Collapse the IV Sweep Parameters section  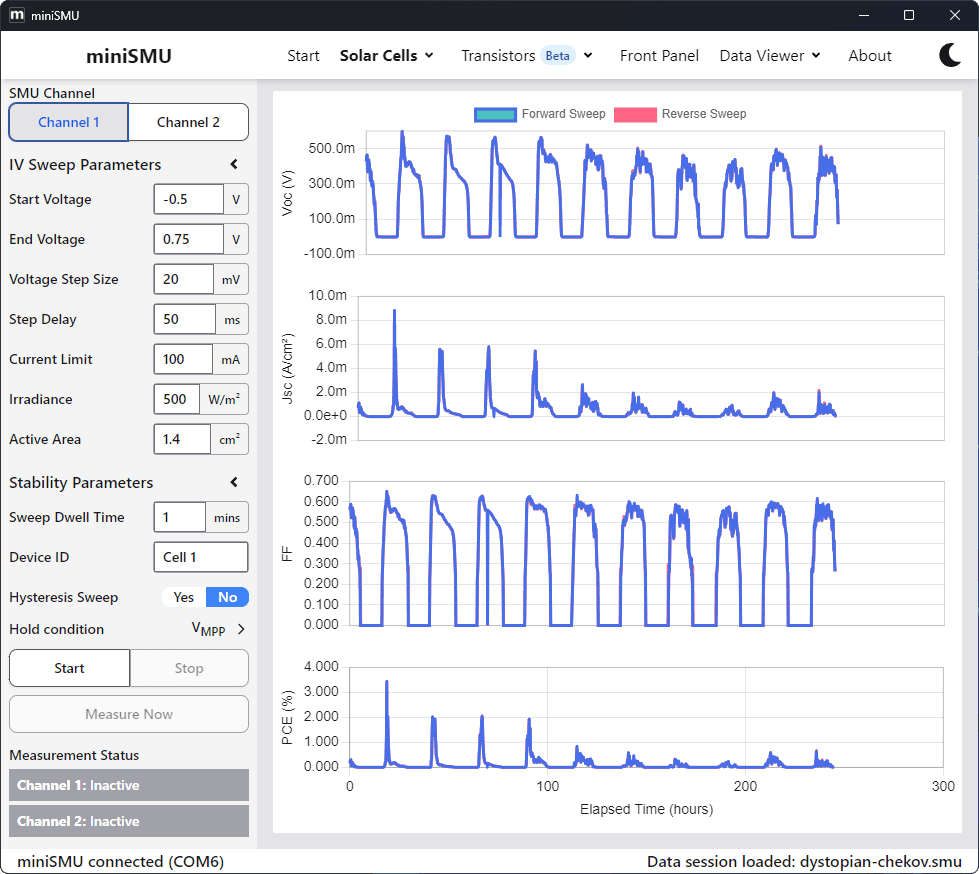(233, 164)
